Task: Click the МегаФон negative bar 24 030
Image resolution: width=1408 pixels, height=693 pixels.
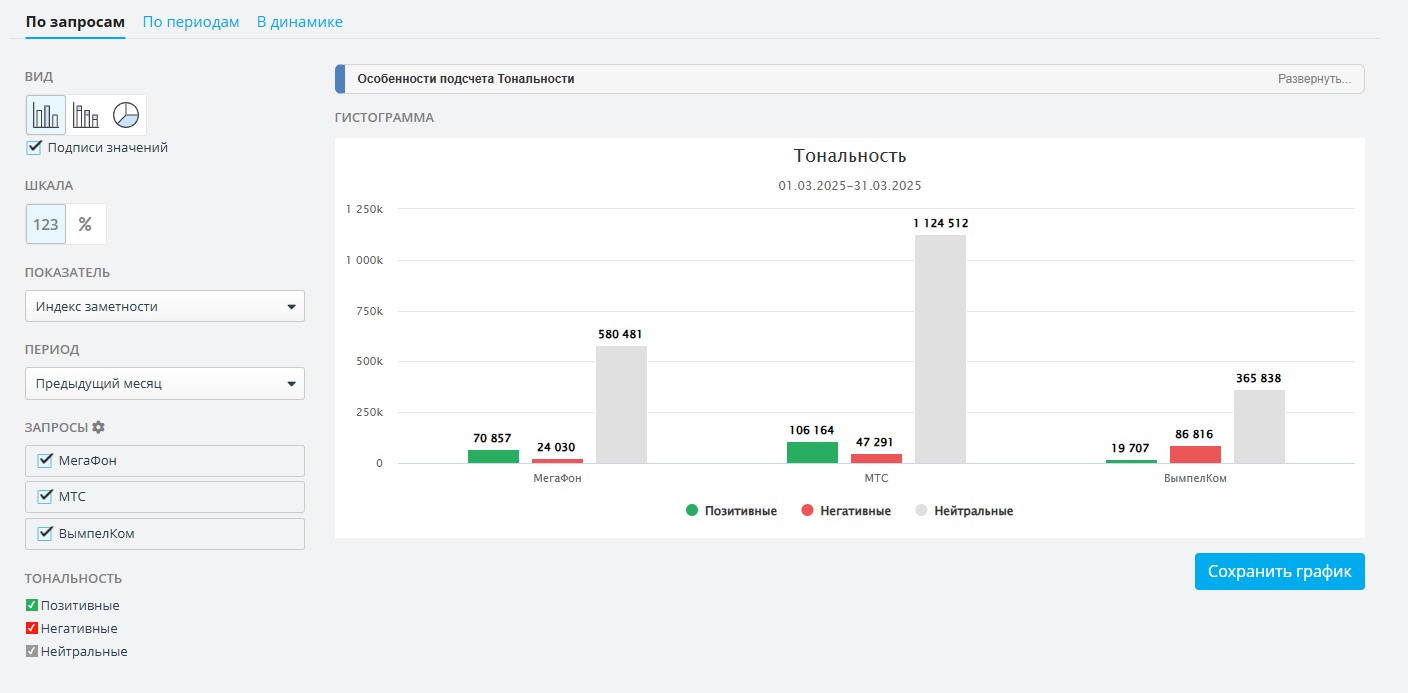Action: pyautogui.click(x=557, y=461)
